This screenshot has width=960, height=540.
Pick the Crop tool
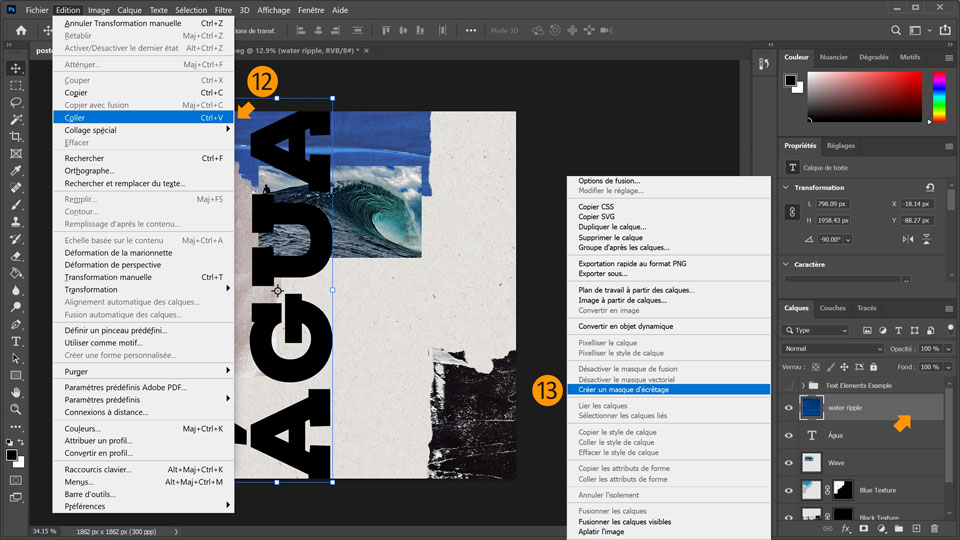16,136
